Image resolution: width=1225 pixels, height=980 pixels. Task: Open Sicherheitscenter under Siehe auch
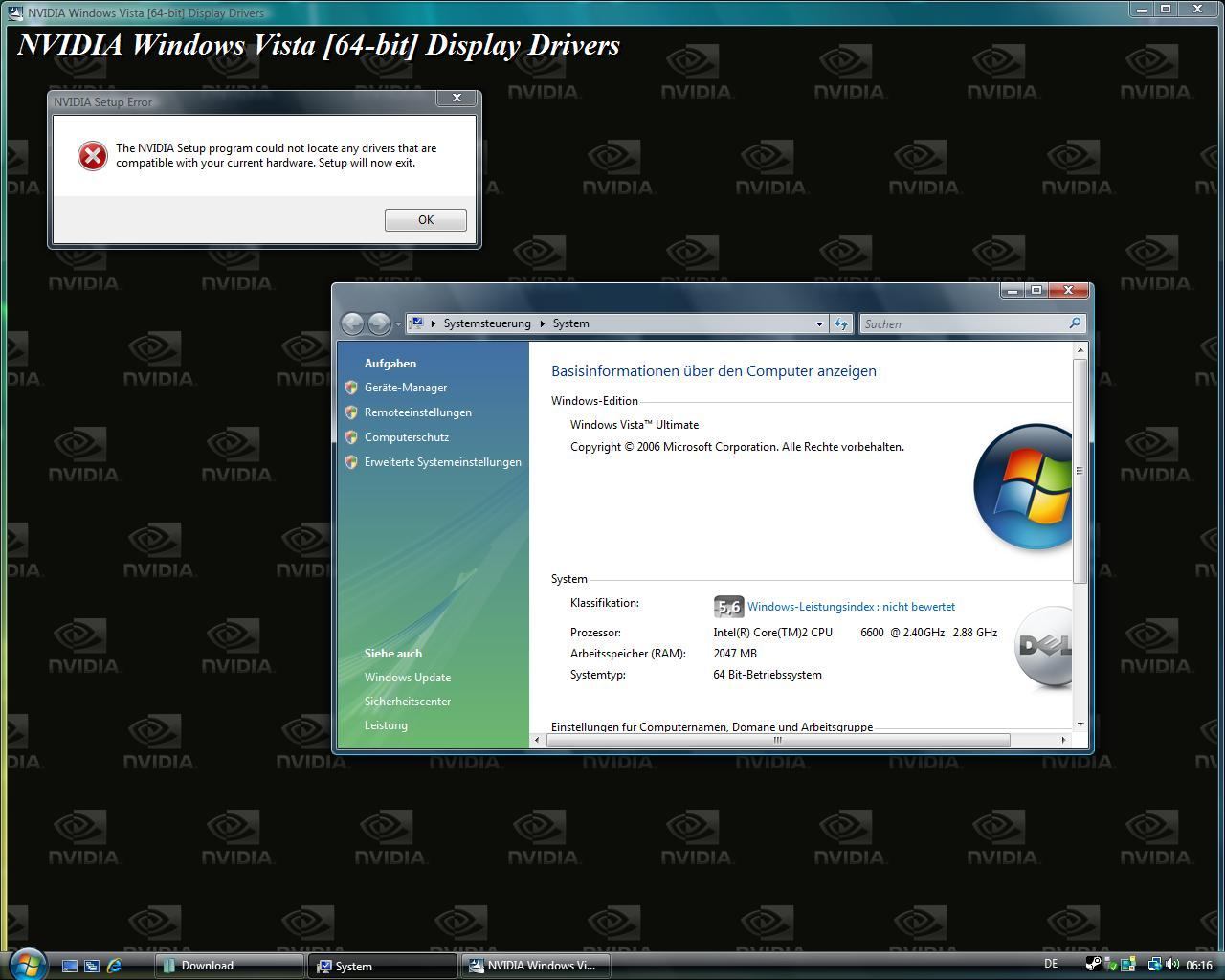tap(408, 702)
